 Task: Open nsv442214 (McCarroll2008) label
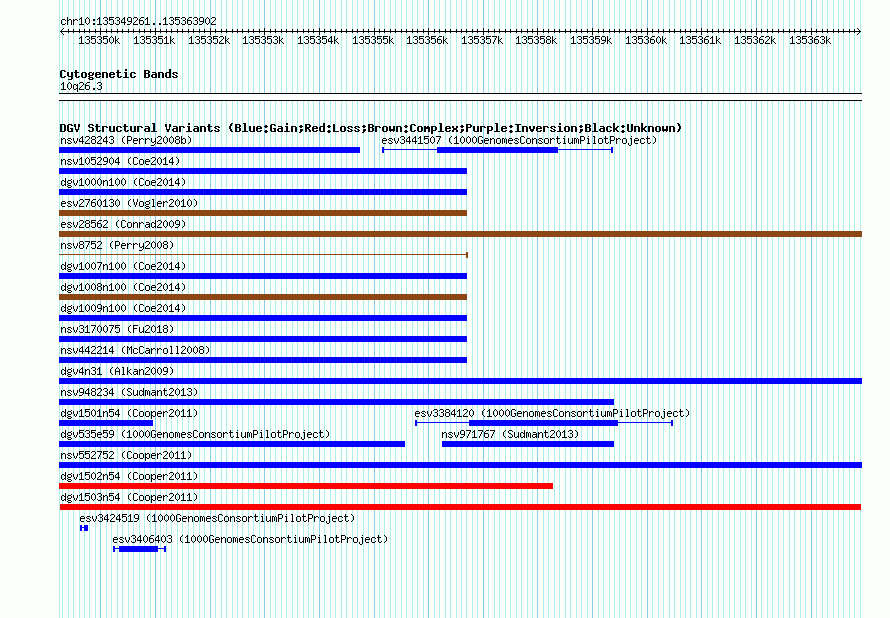tap(135, 350)
